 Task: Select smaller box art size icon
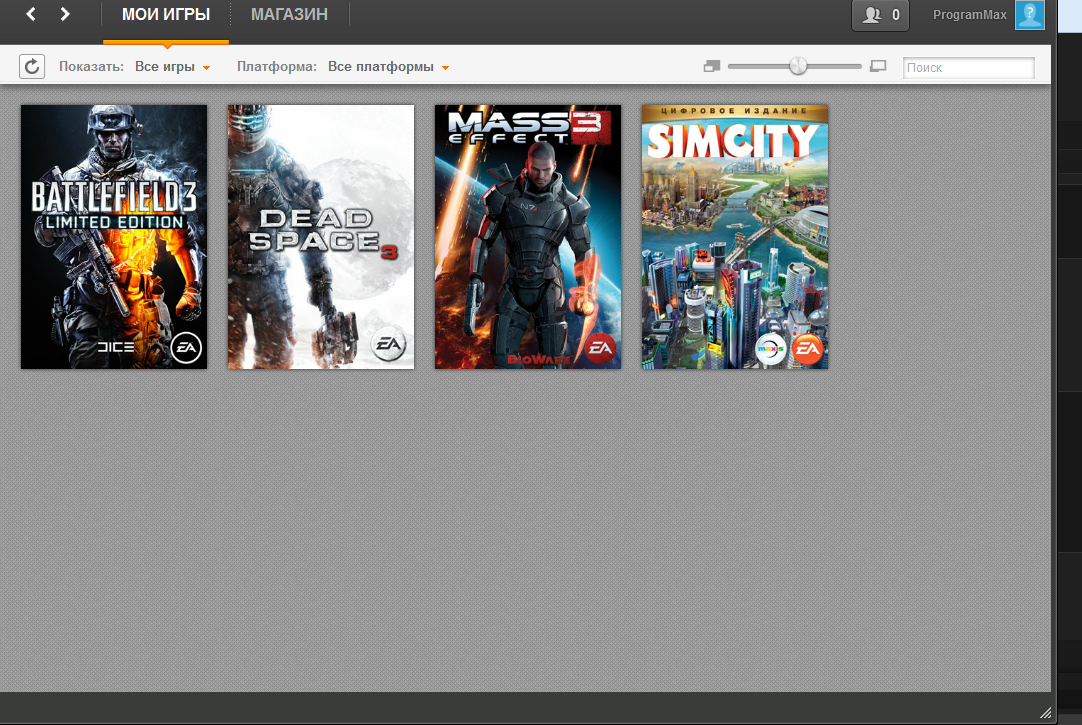click(711, 66)
